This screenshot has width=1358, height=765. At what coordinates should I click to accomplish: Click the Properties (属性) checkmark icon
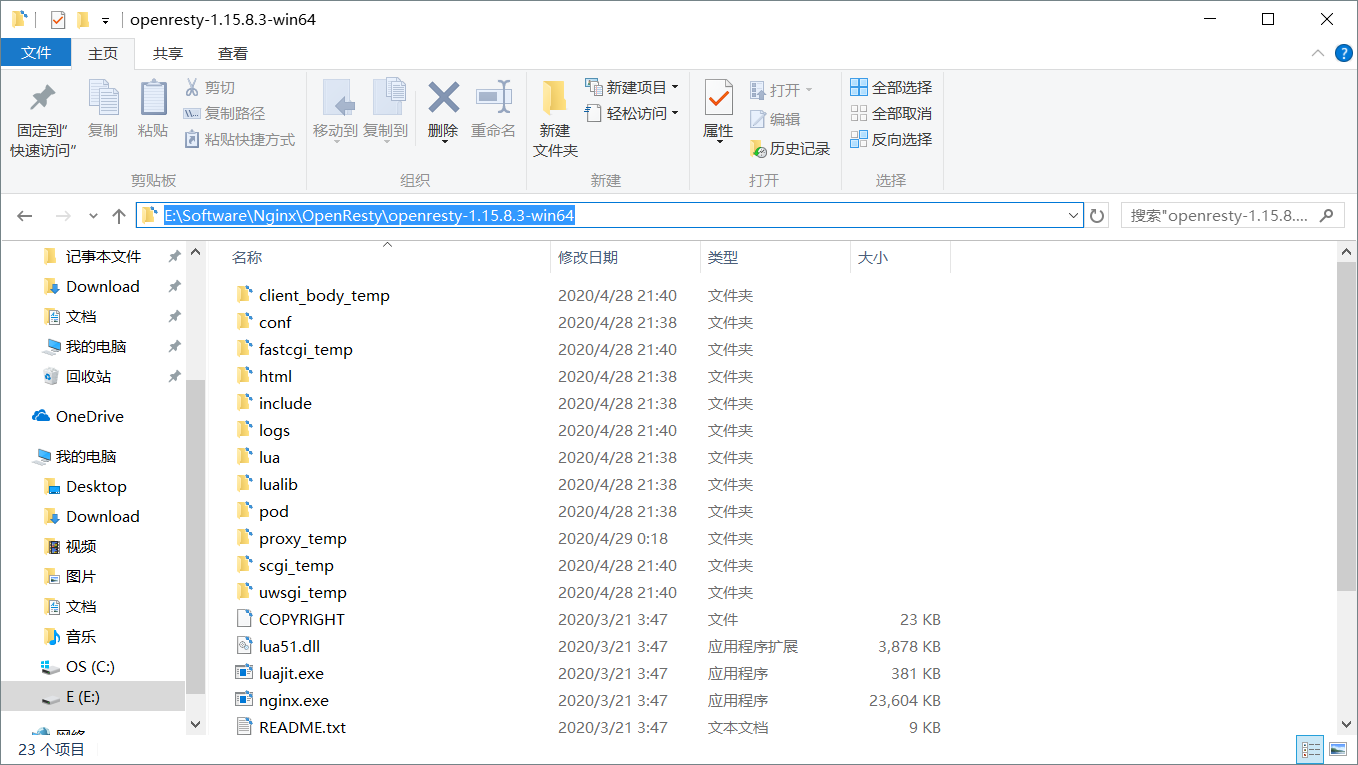(x=718, y=98)
